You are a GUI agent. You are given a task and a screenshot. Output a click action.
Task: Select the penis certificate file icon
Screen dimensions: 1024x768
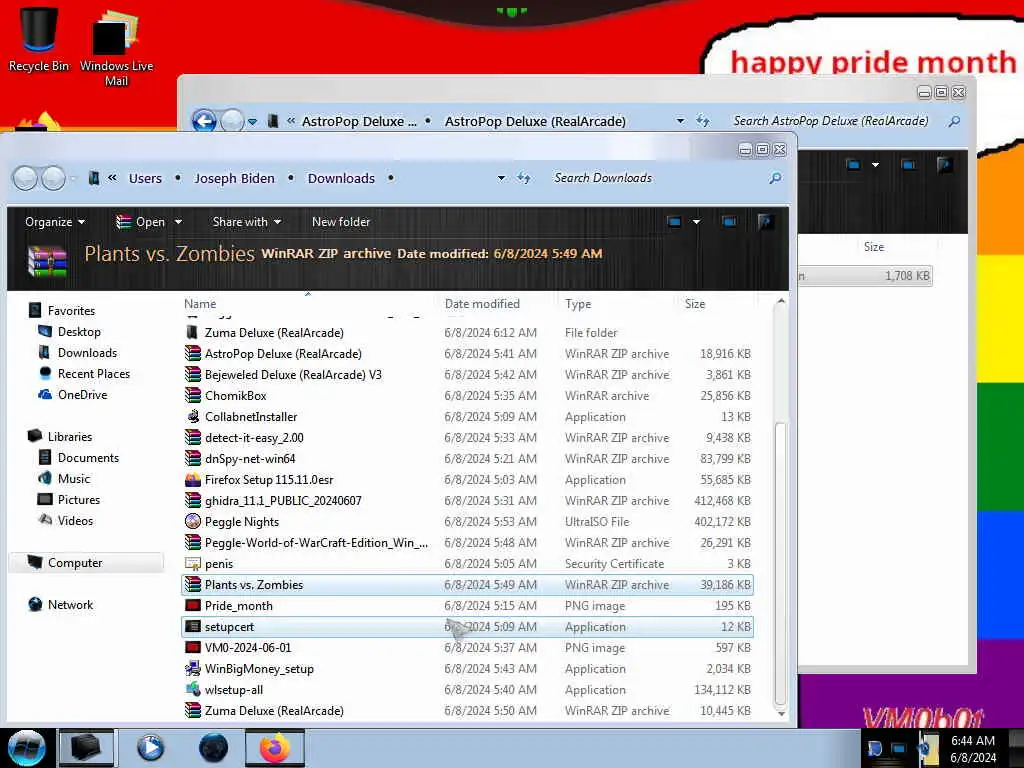193,564
